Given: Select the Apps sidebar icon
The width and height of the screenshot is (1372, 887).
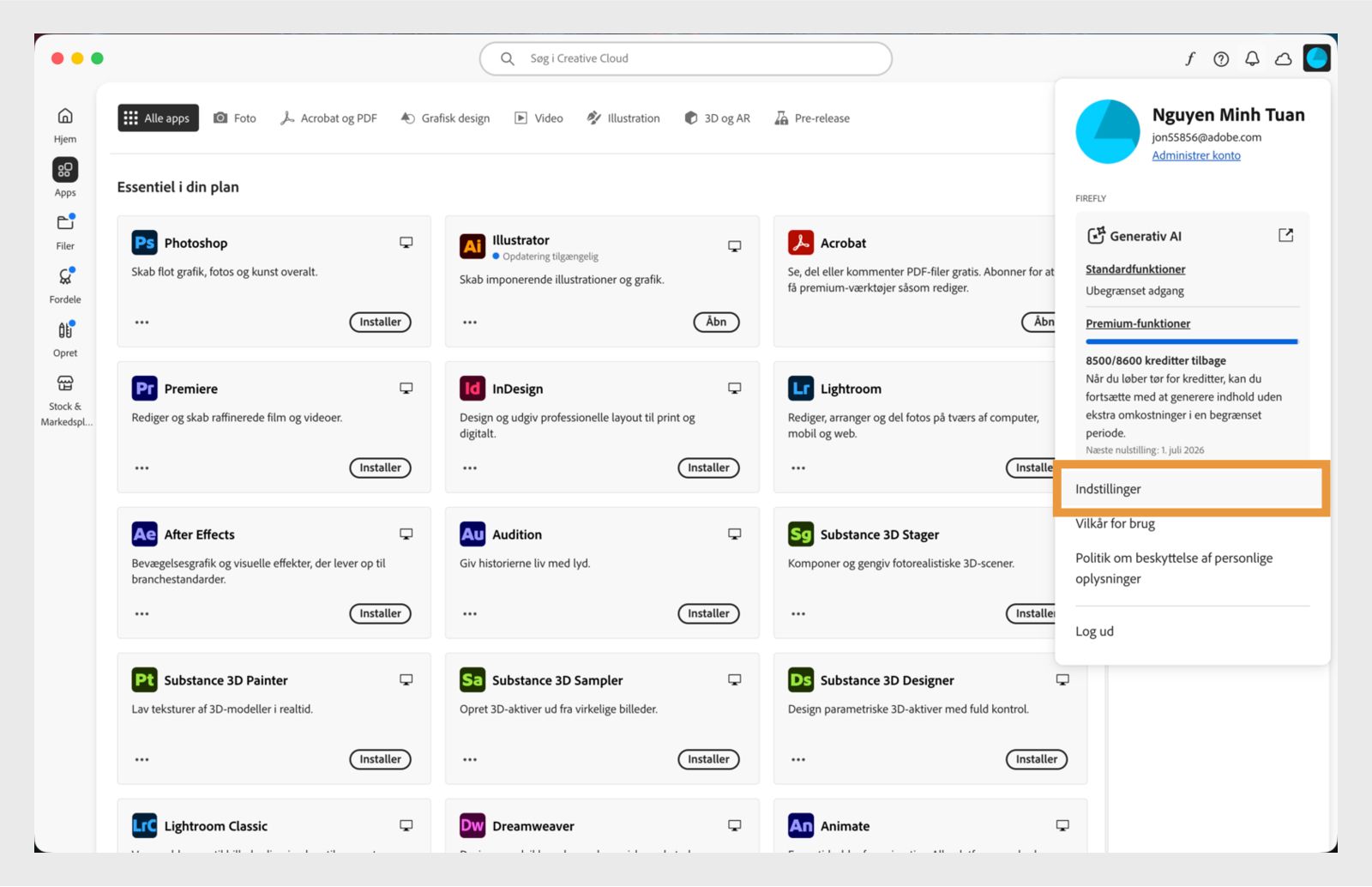Looking at the screenshot, I should click(65, 170).
